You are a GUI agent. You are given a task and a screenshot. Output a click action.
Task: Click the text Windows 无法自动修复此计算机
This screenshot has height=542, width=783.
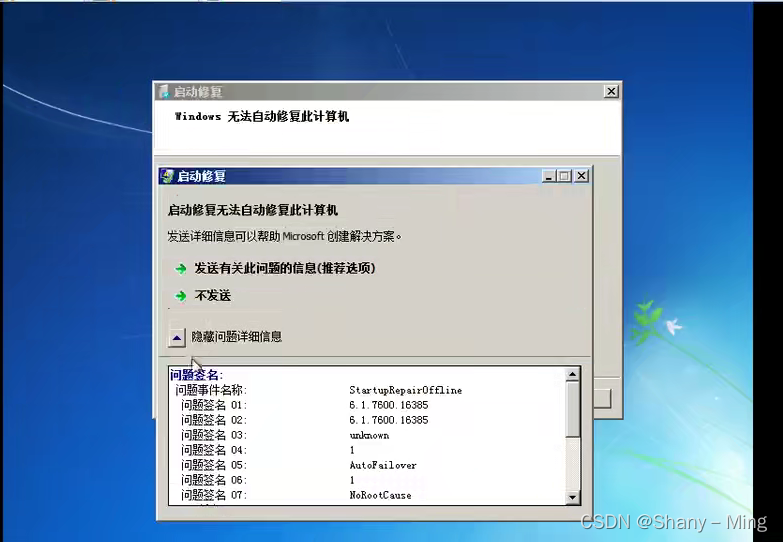click(262, 116)
